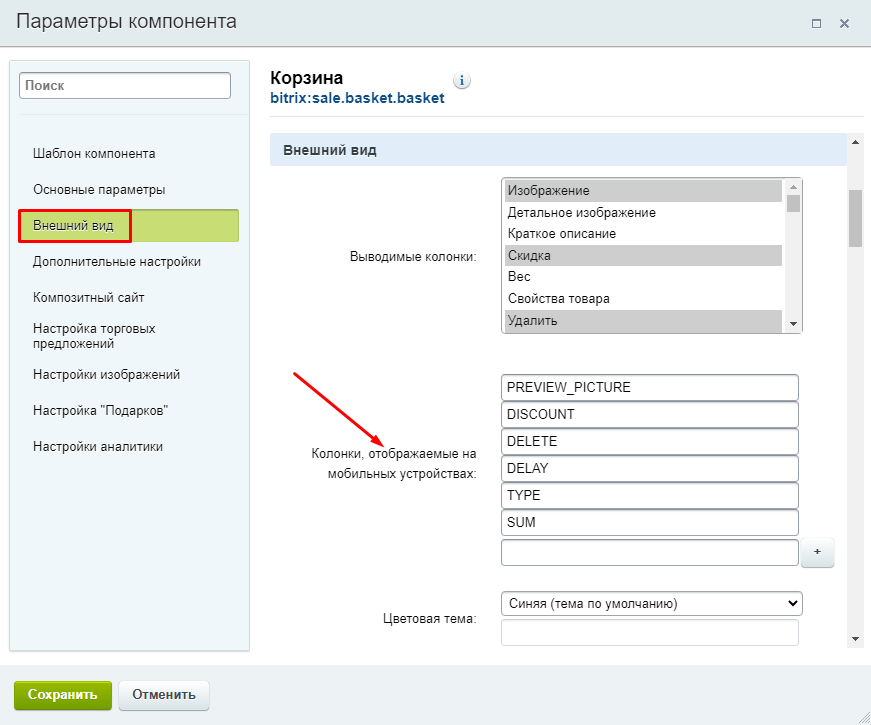
Task: Click the main panel vertical scrollbar thumb
Action: point(855,218)
